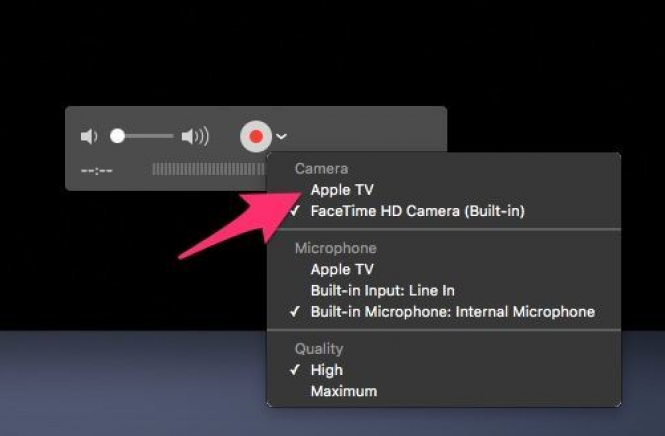Click the audio level meter bar
The width and height of the screenshot is (665, 436).
click(x=209, y=170)
